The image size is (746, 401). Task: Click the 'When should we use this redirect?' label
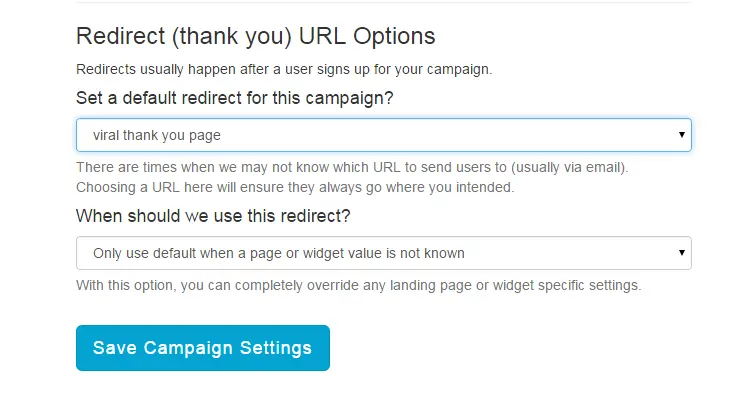213,216
